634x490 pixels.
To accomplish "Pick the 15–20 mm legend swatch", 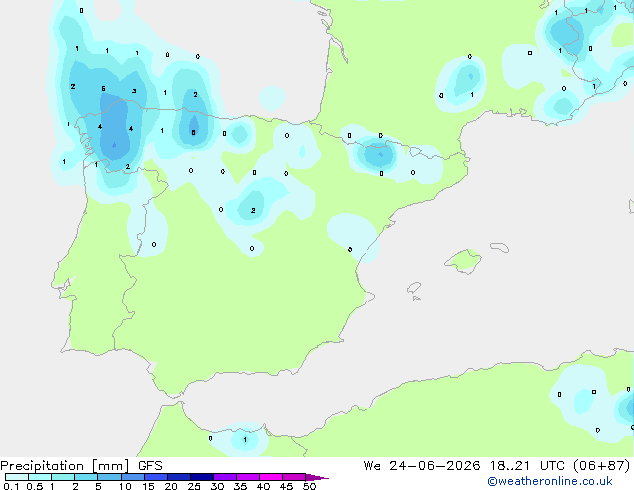I will coord(155,477).
